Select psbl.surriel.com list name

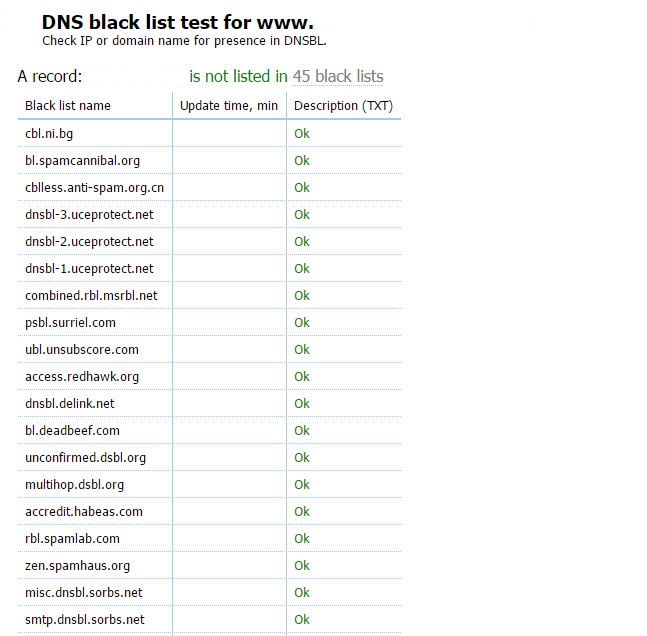pos(70,322)
